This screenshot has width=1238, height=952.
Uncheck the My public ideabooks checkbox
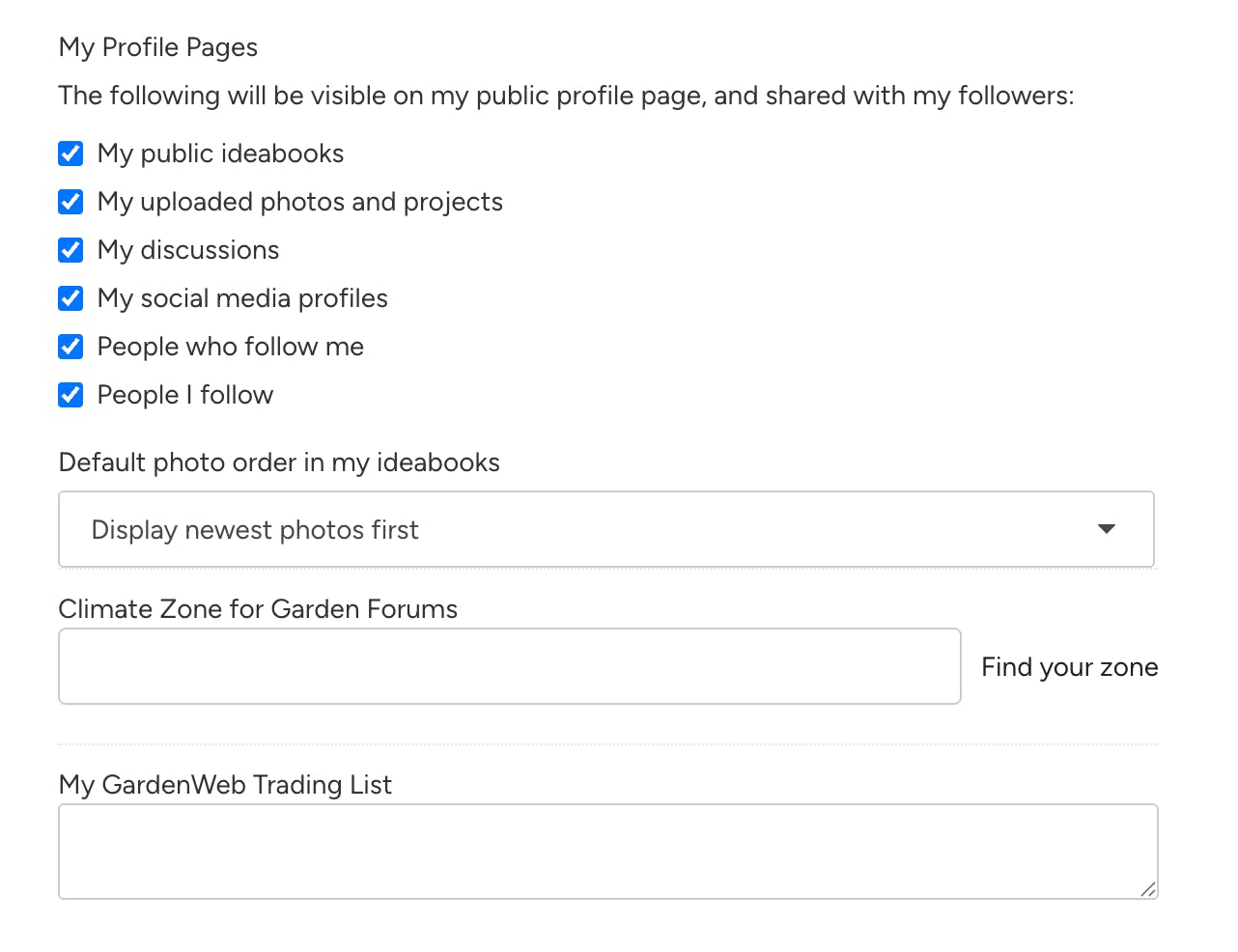point(70,154)
